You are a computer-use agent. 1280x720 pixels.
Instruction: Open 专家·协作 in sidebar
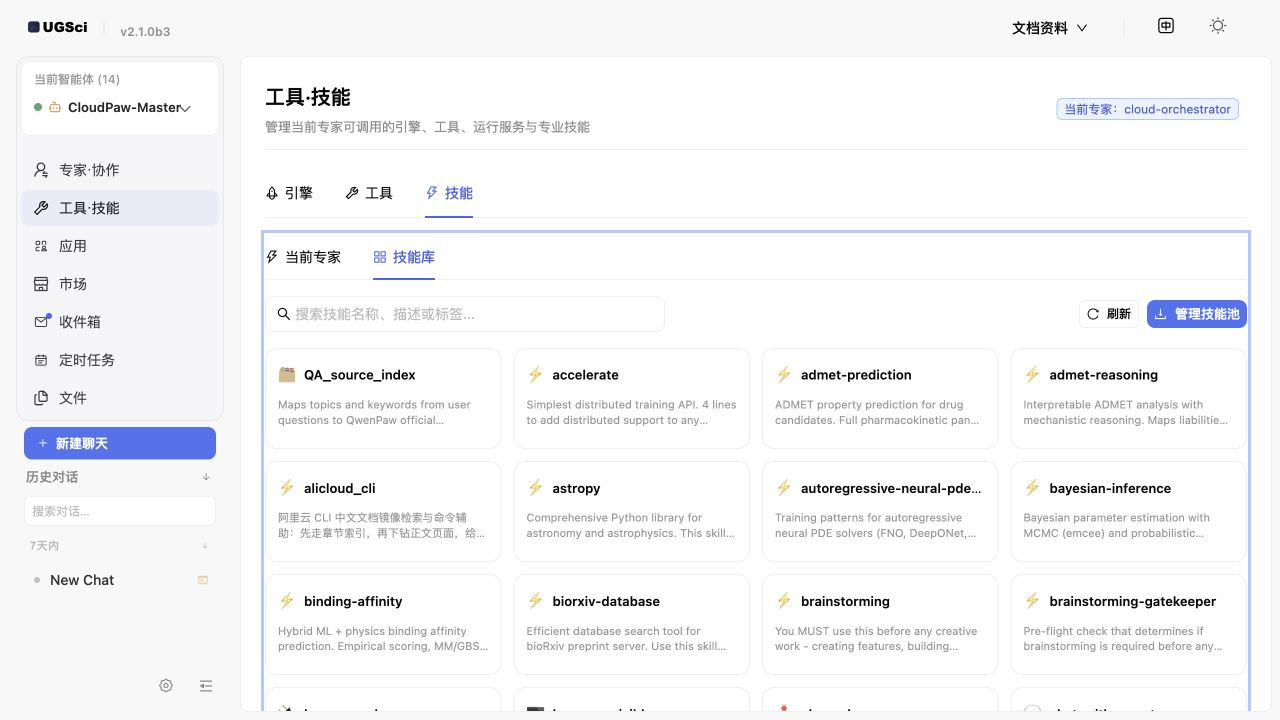click(x=120, y=170)
